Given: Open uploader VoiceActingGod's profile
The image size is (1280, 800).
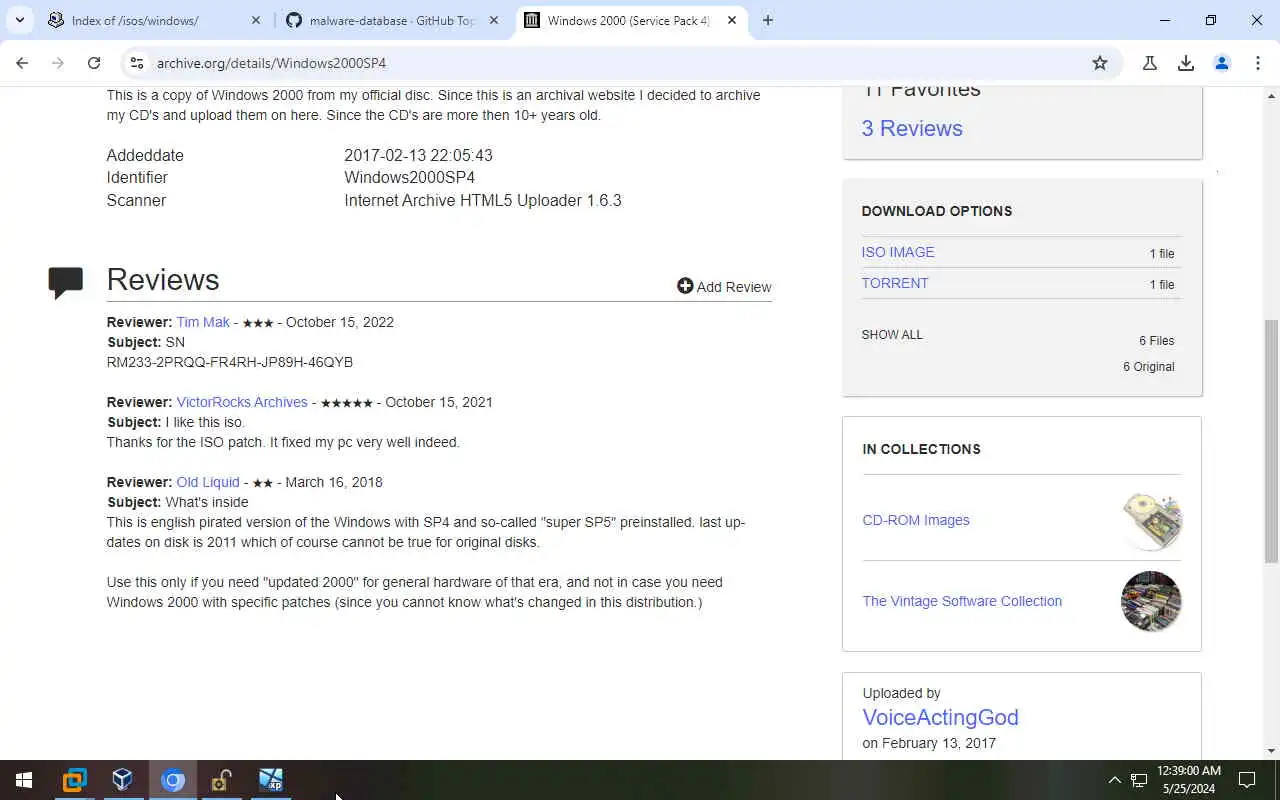Looking at the screenshot, I should (x=940, y=717).
